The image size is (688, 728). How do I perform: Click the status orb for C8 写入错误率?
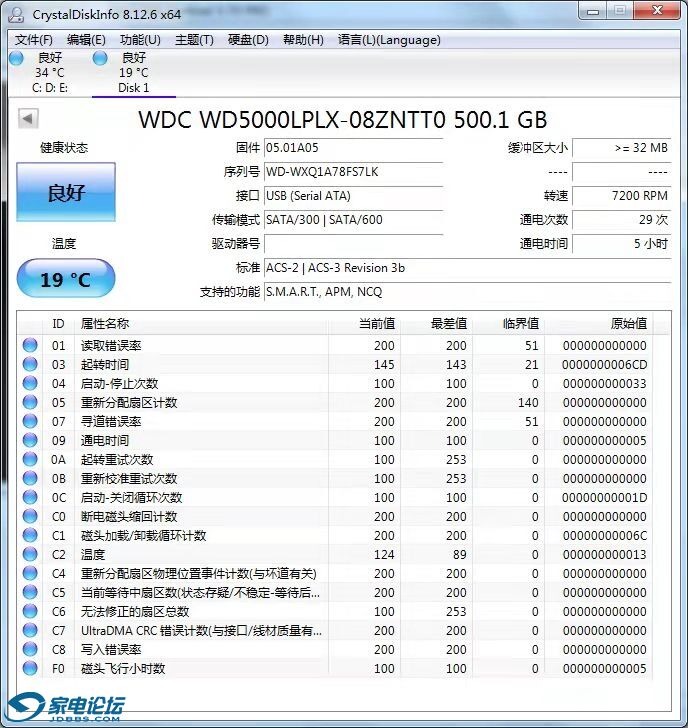click(30, 650)
